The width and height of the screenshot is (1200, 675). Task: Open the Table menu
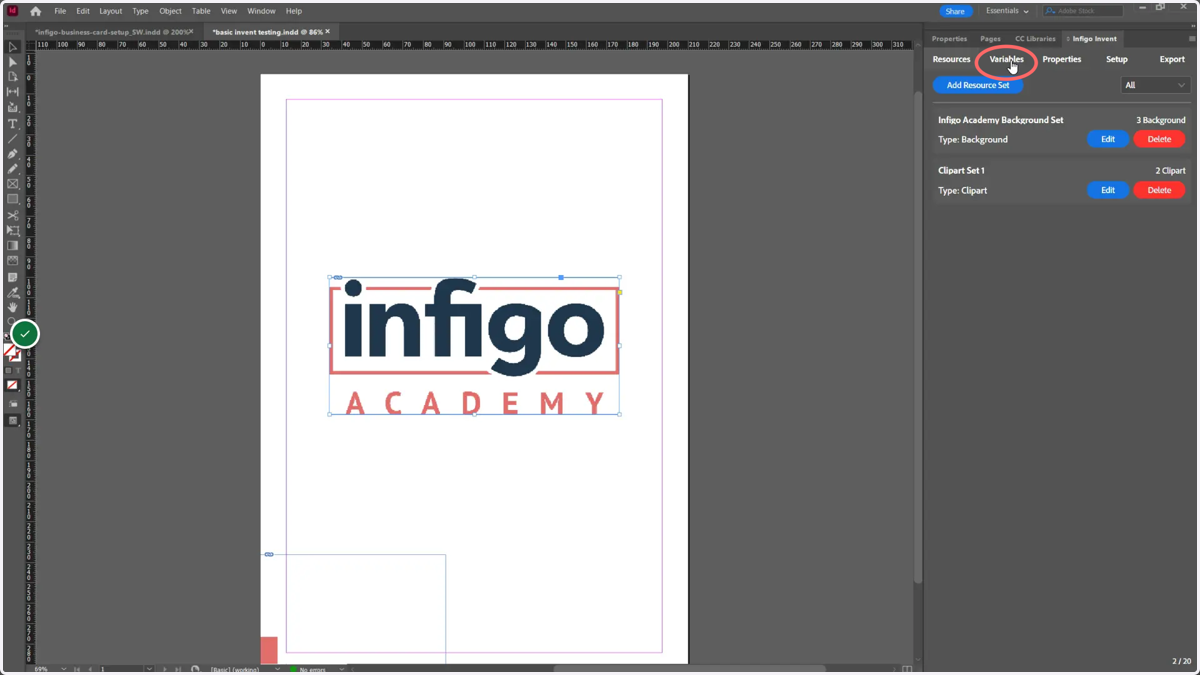pos(201,11)
